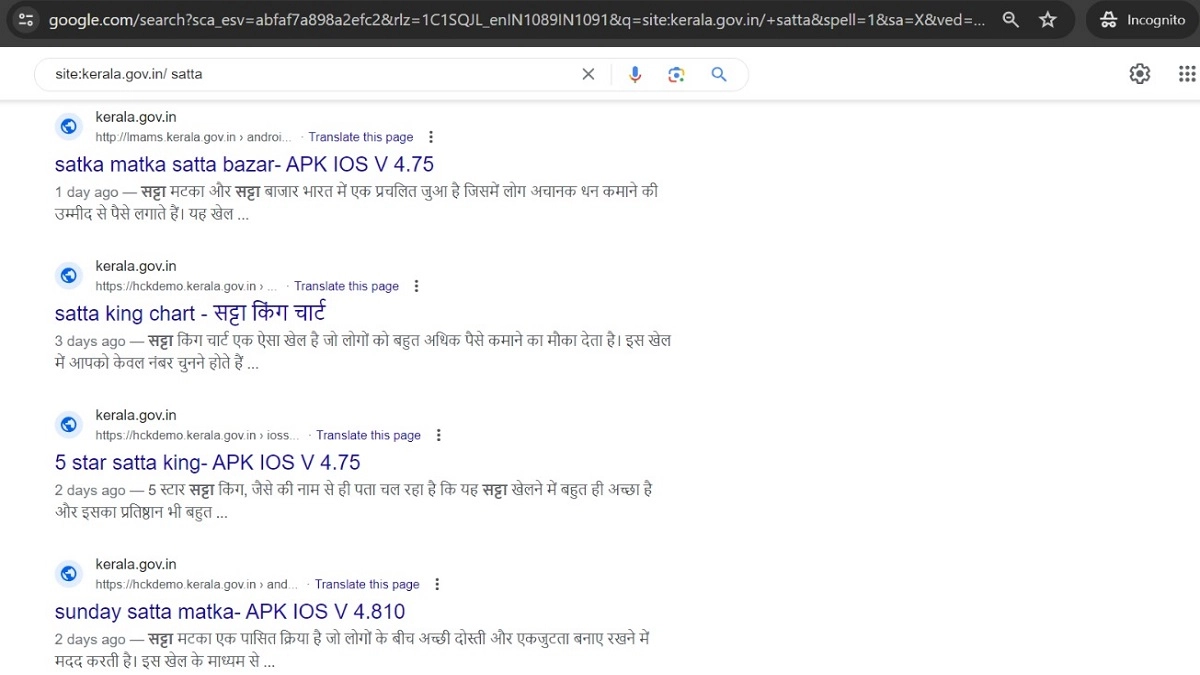This screenshot has height=675, width=1200.
Task: Click the zoom magnifier icon in address bar
Action: (1011, 20)
